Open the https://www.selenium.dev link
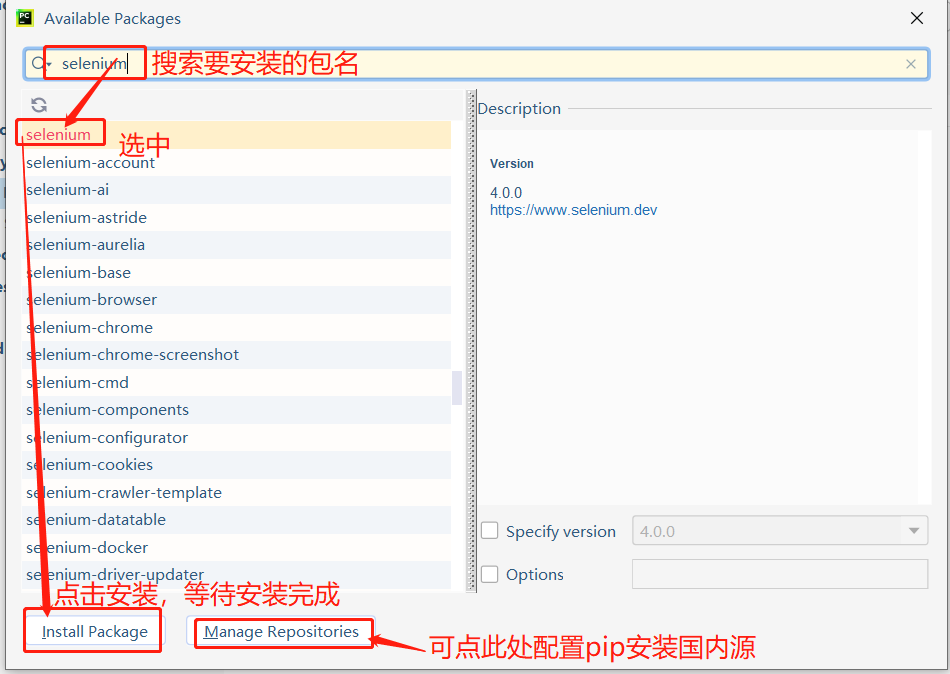 click(x=573, y=210)
